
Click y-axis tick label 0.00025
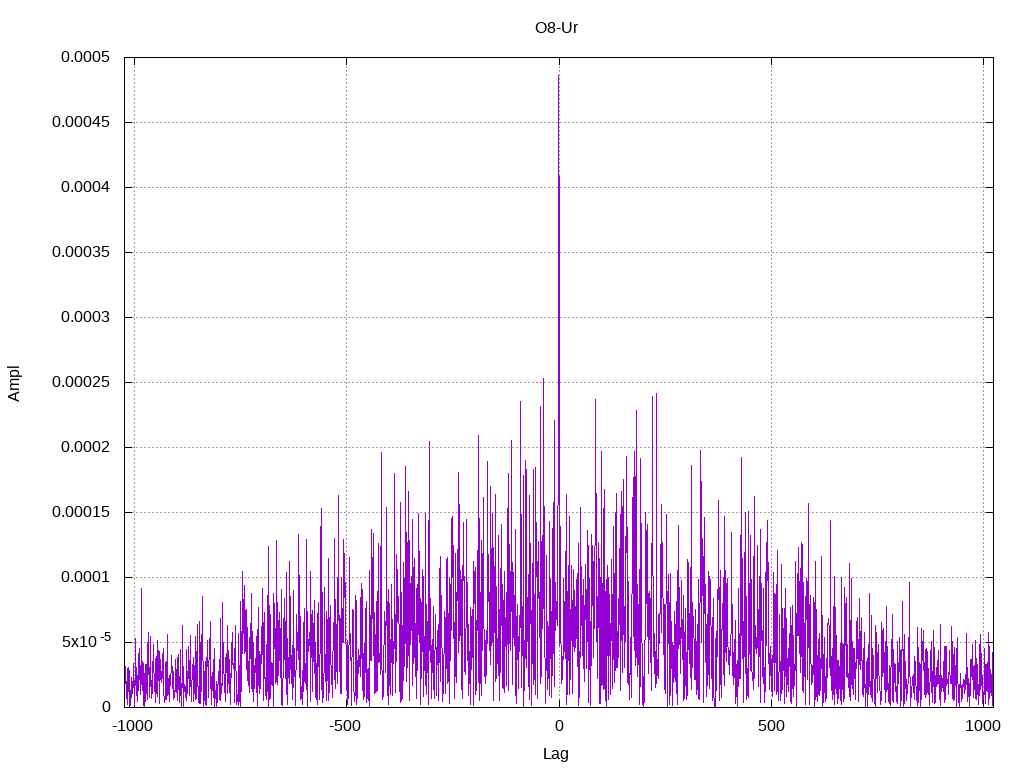[x=82, y=382]
